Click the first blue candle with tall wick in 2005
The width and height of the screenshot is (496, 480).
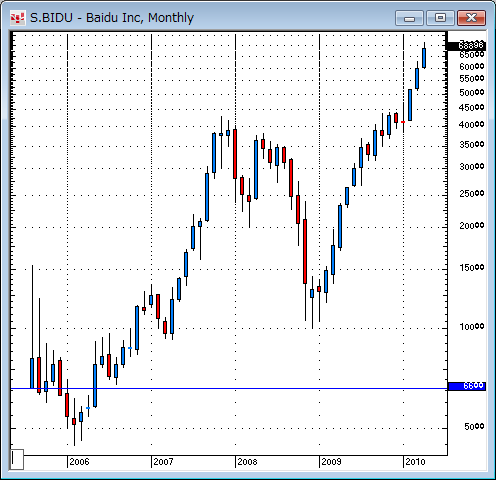(32, 373)
